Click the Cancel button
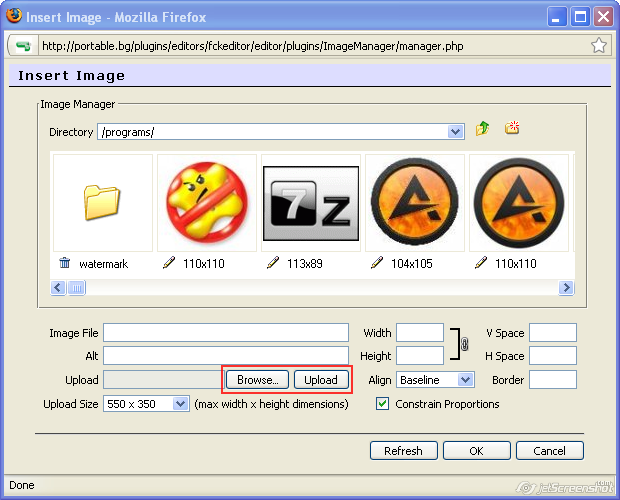The image size is (620, 500). coord(550,451)
